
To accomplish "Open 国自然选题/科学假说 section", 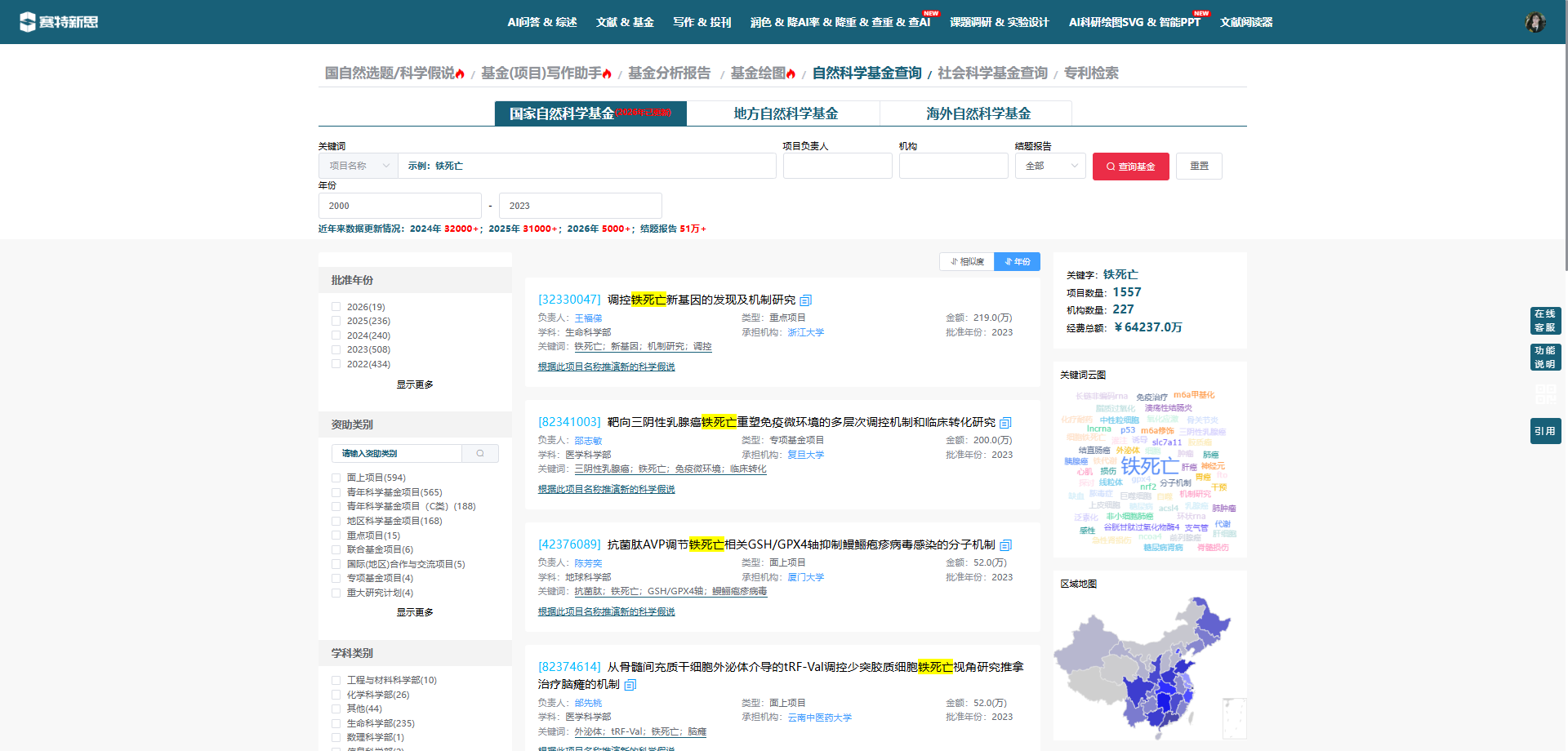I will click(394, 73).
